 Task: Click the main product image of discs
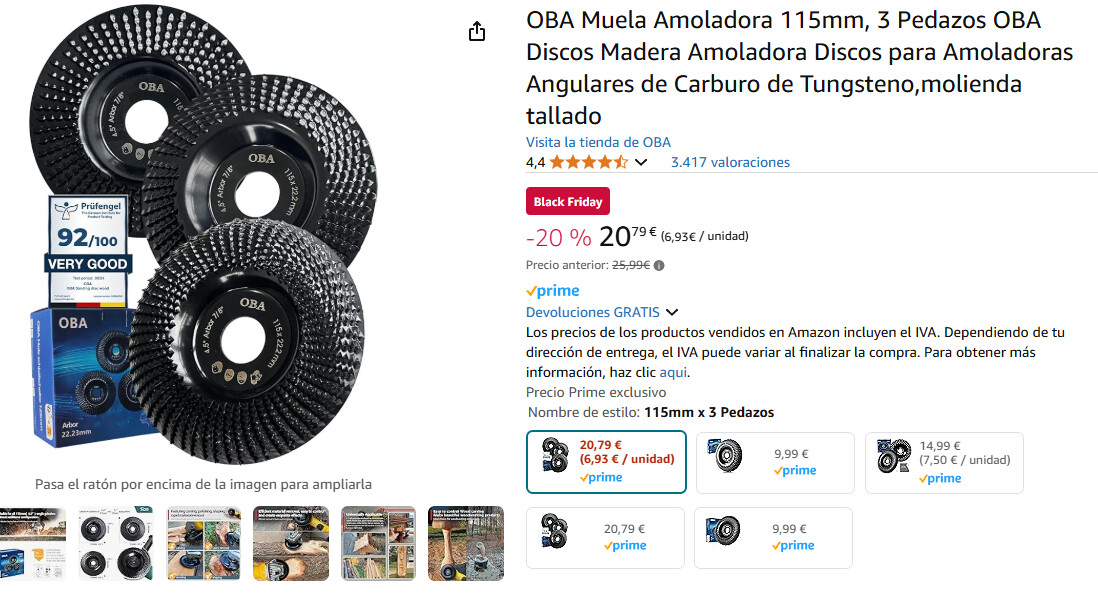203,235
